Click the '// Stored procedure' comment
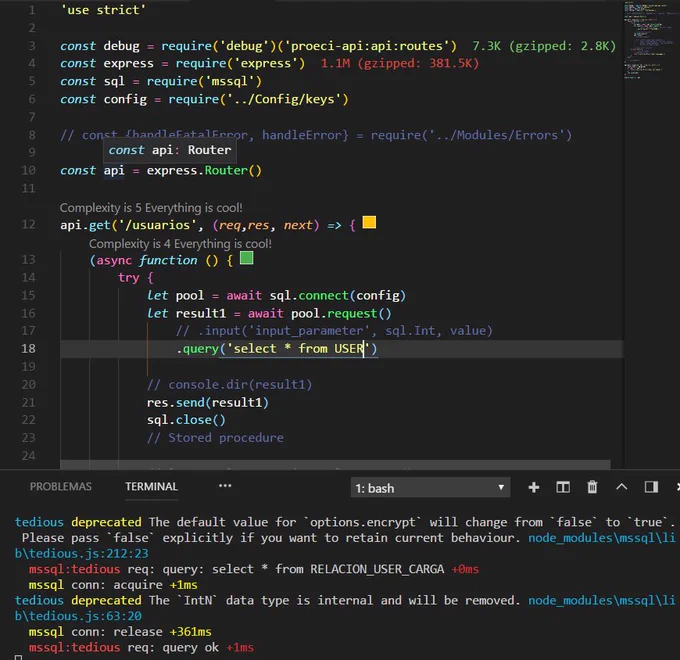This screenshot has width=680, height=660. tap(215, 438)
